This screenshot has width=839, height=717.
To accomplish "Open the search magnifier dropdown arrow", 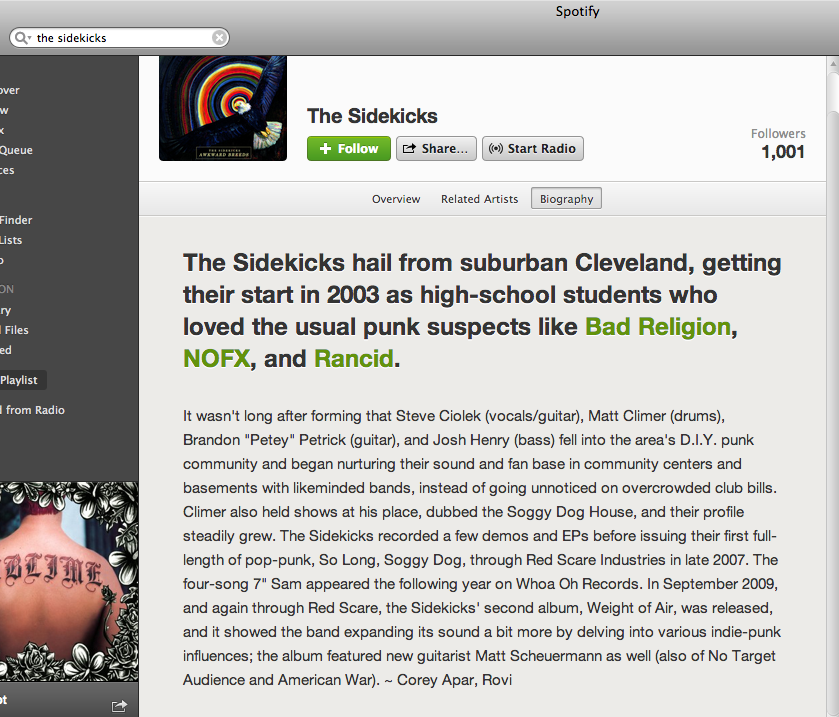I will 29,38.
